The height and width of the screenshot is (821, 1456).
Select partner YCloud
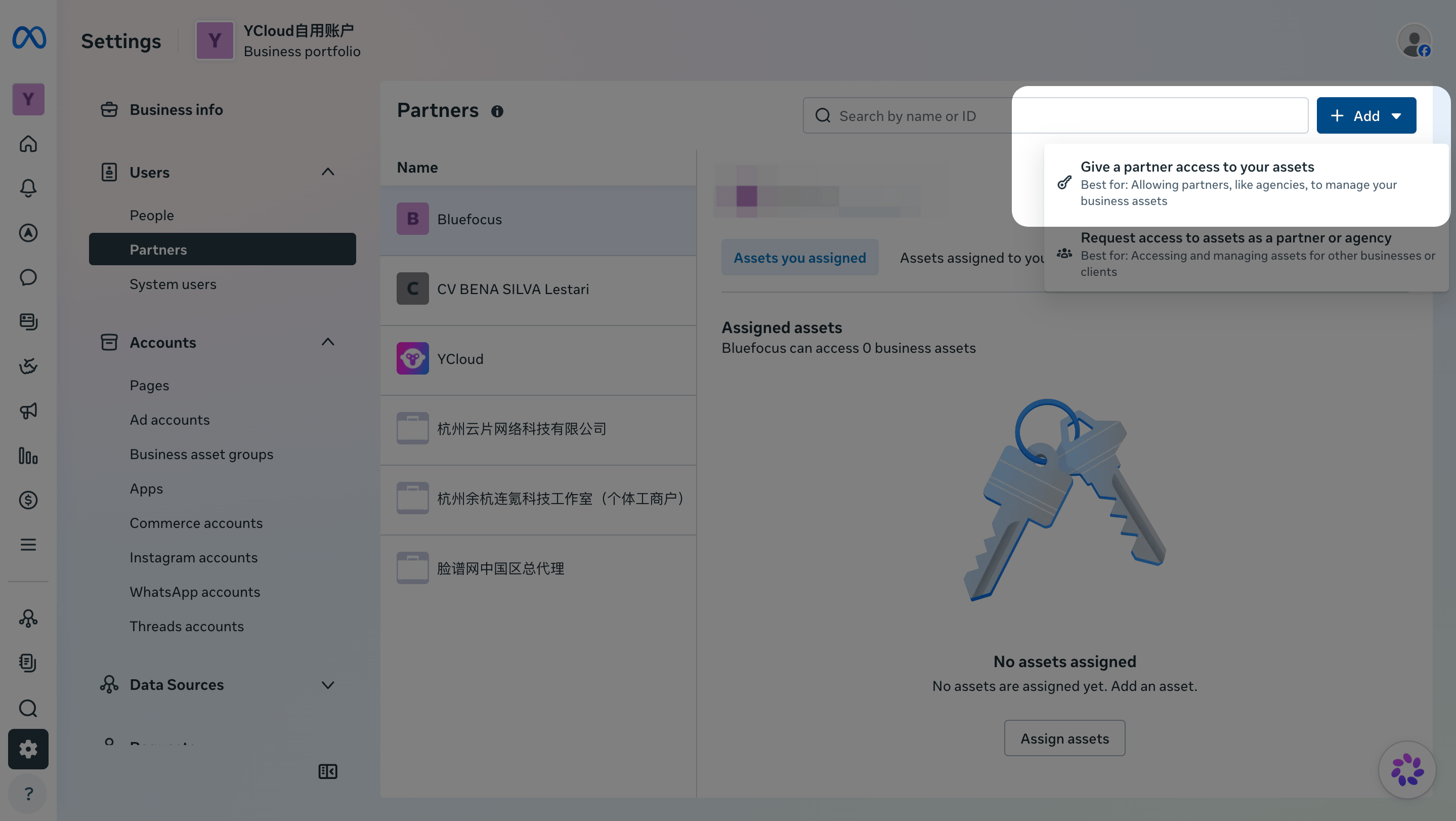[539, 358]
